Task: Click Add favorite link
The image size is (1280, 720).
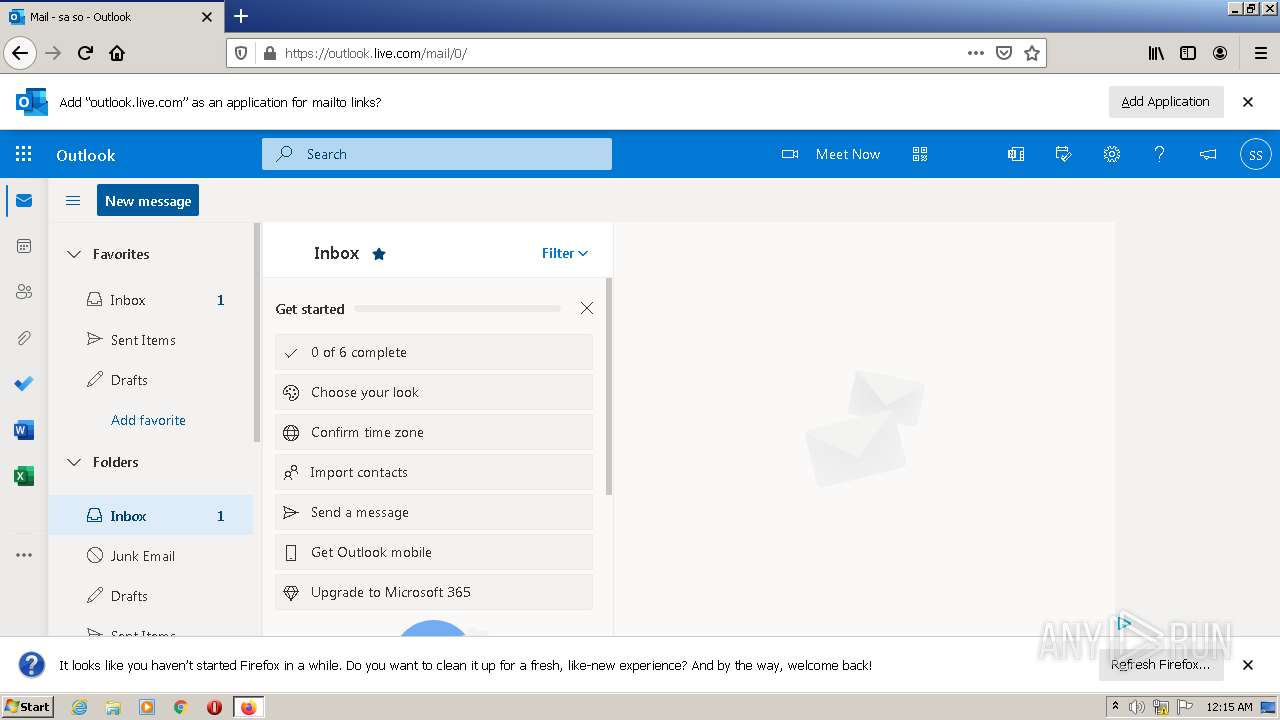Action: coord(148,420)
